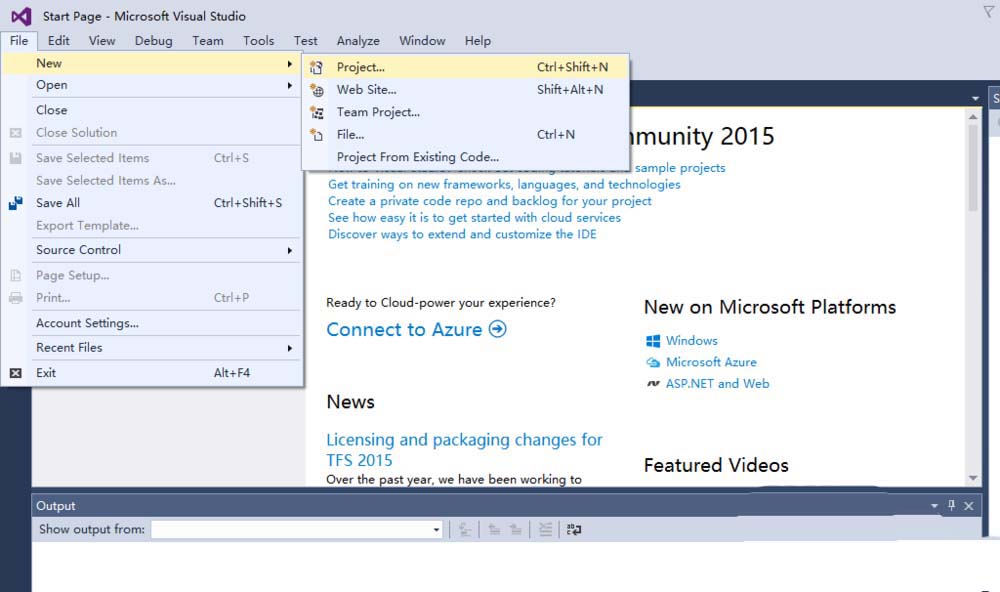Click the new File icon in submenu
Image resolution: width=1000 pixels, height=592 pixels.
pyautogui.click(x=317, y=135)
